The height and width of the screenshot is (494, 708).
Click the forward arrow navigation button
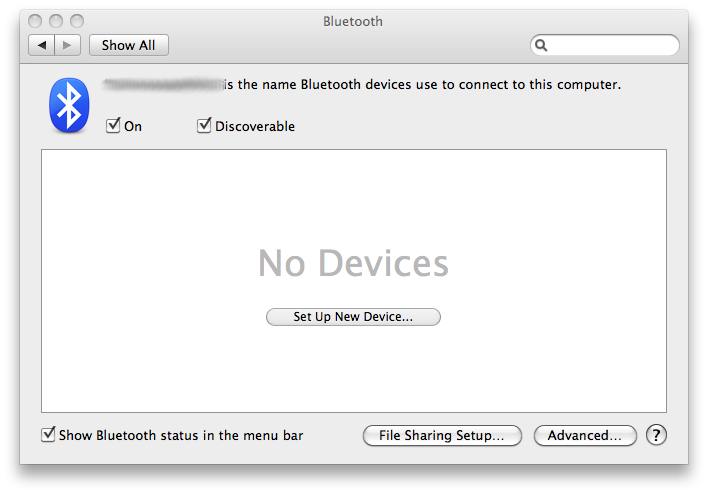(67, 45)
